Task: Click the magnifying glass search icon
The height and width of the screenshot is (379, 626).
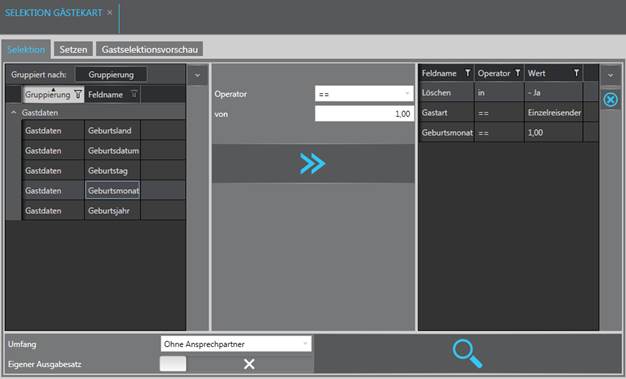Action: [x=468, y=353]
